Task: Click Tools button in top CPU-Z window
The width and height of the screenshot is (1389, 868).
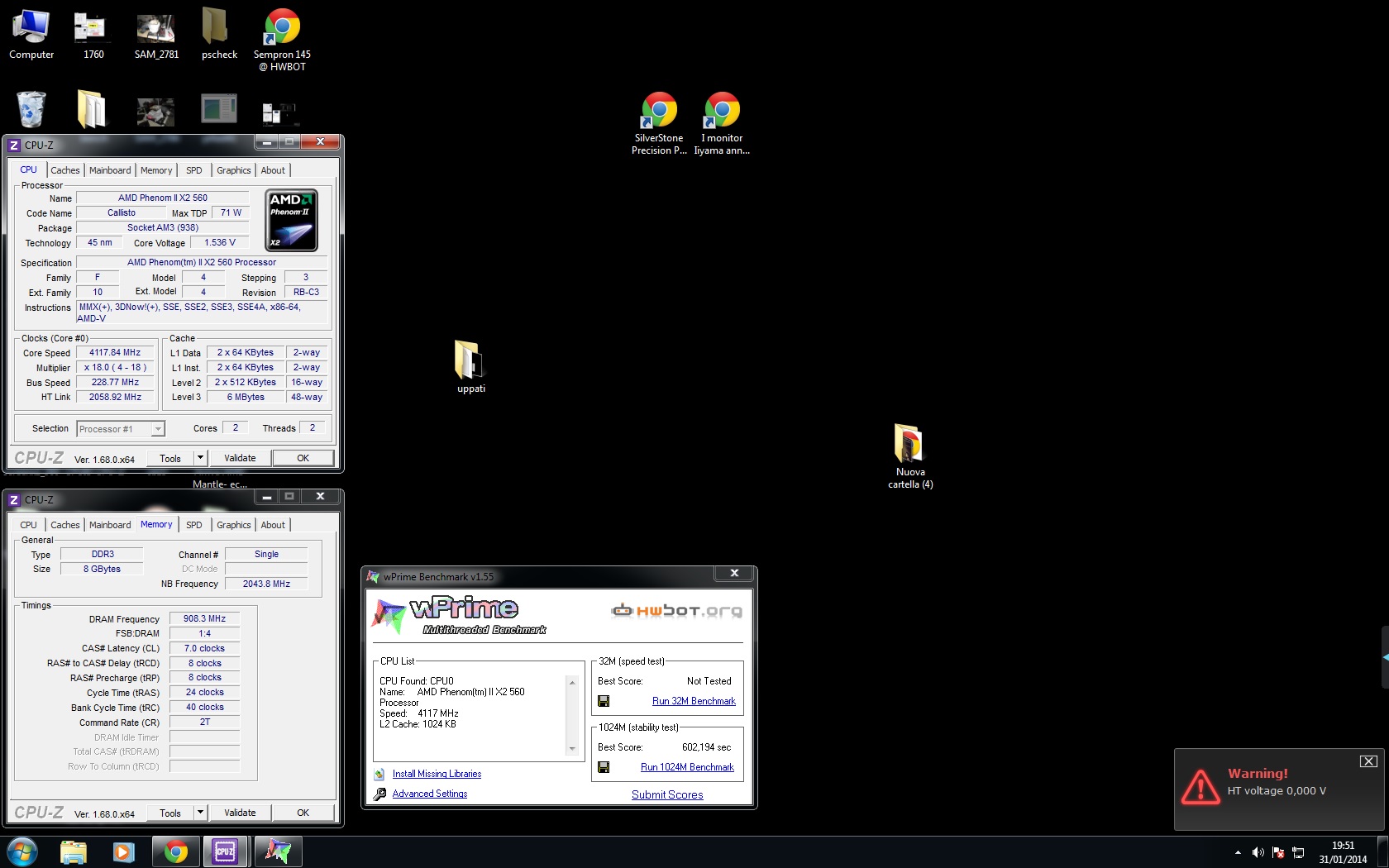Action: coord(170,458)
